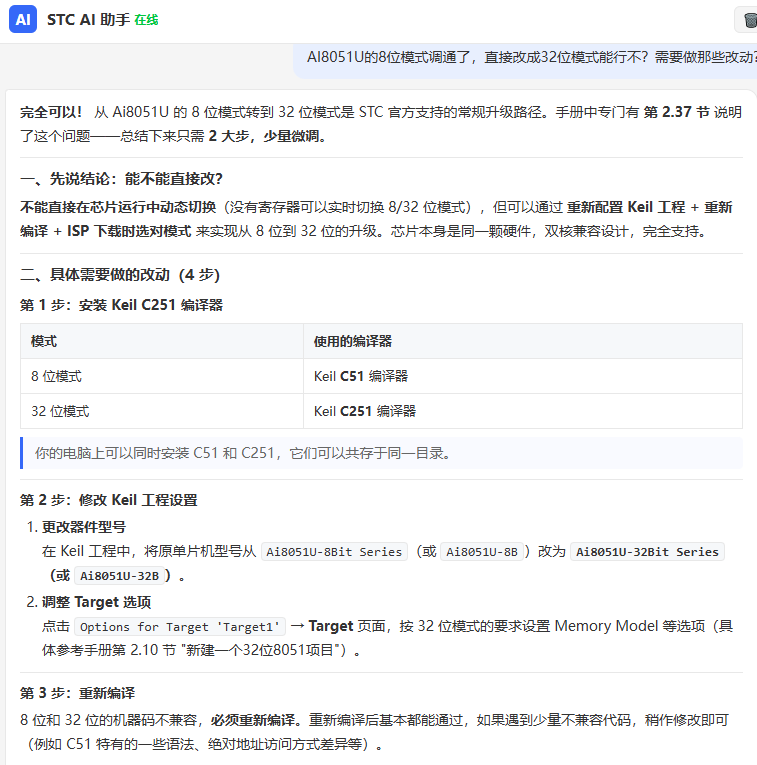Click the Keil C51 编译器 cell

[523, 376]
